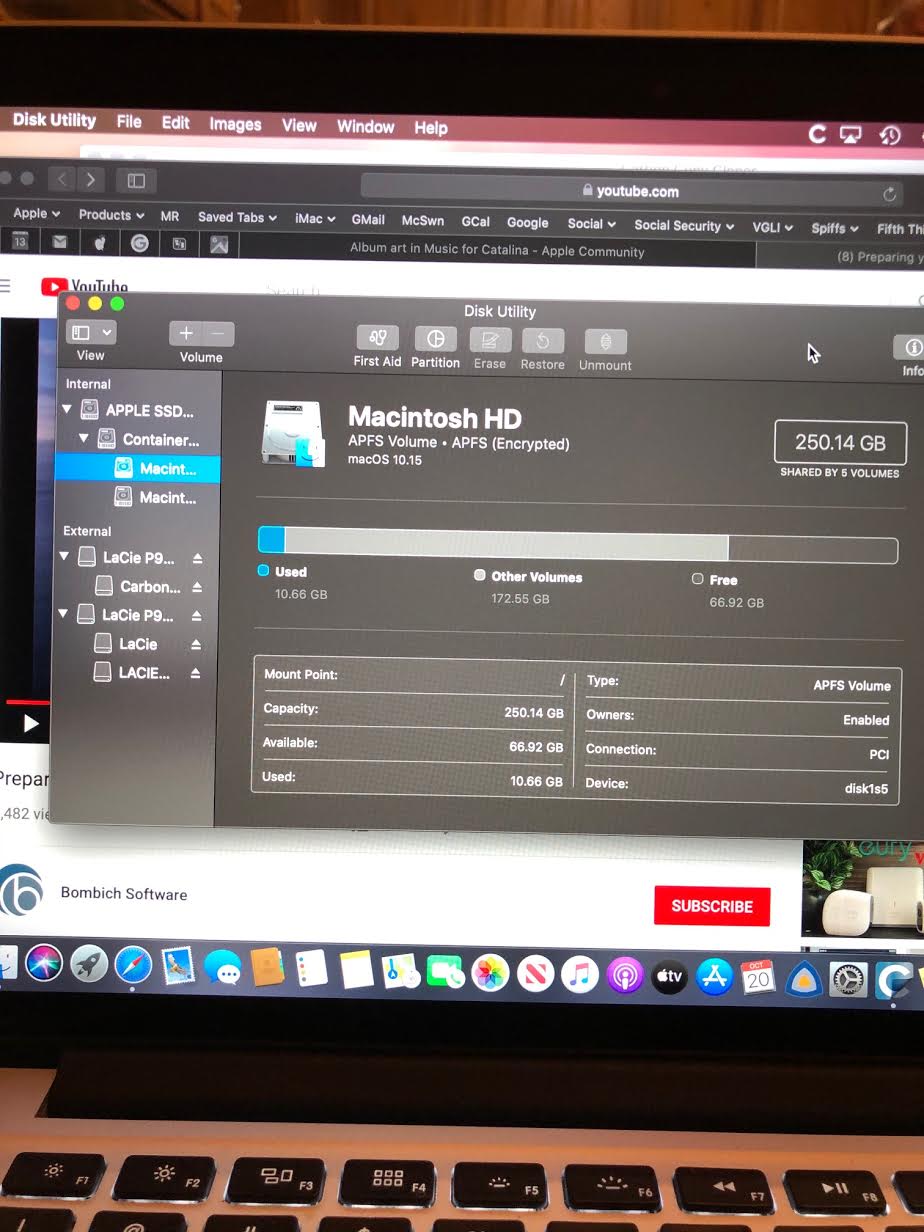Image resolution: width=924 pixels, height=1232 pixels.
Task: Eject the Carbon... volume
Action: (197, 587)
